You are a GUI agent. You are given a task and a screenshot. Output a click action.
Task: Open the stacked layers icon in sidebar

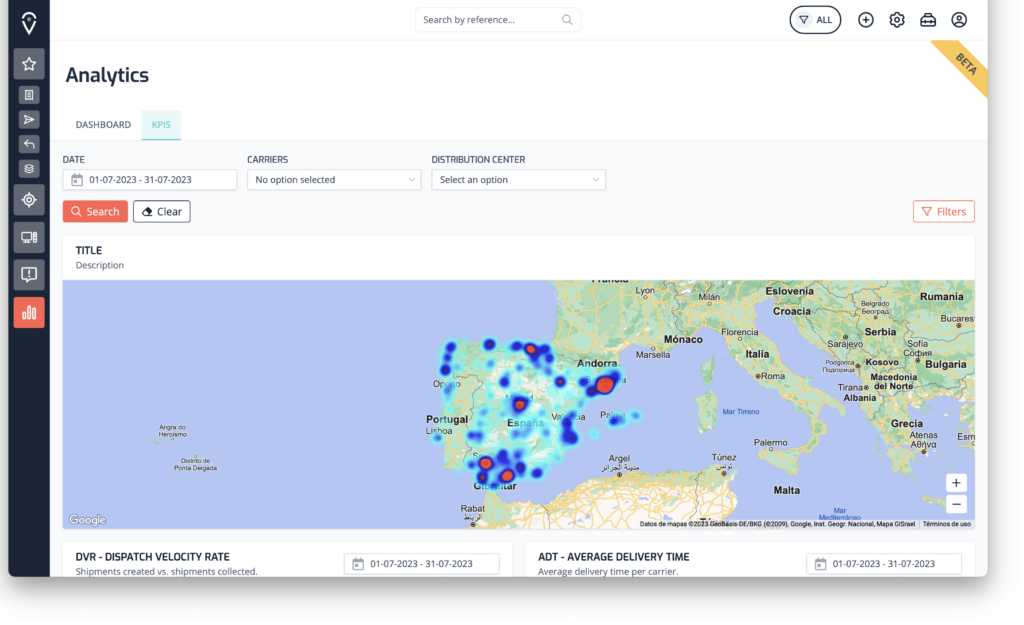pos(29,168)
